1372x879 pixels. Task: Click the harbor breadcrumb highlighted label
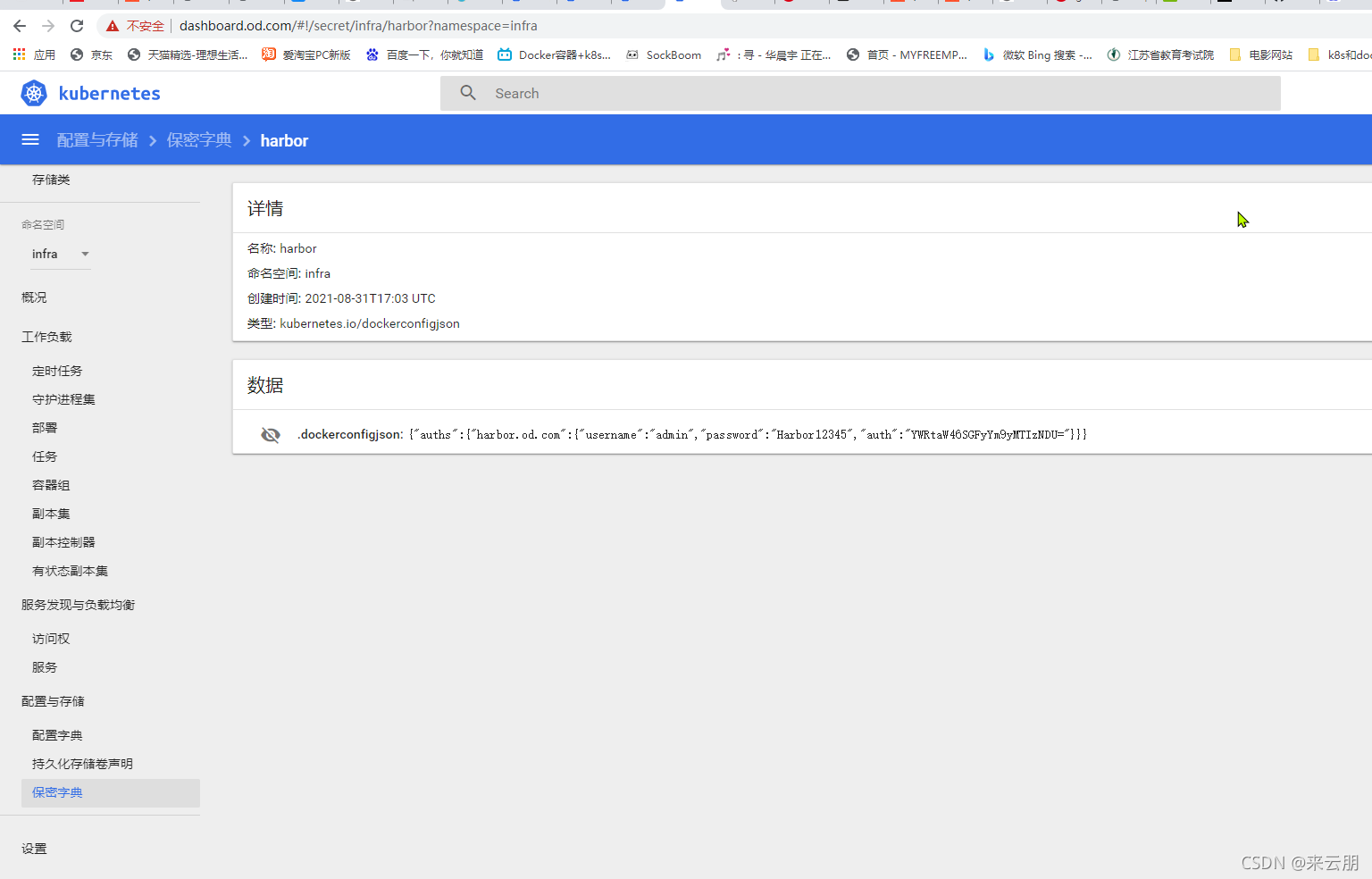click(284, 139)
